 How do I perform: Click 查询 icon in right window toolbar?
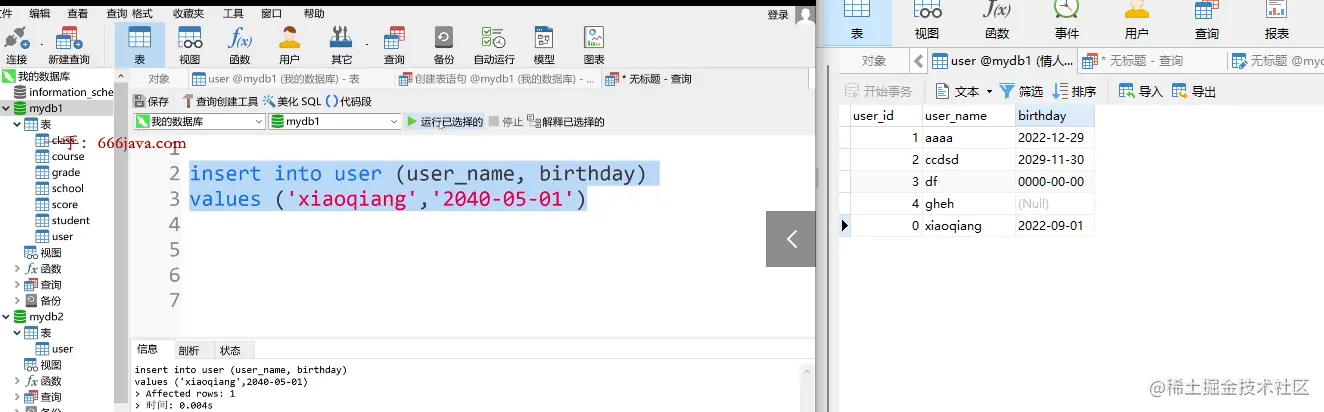(1207, 20)
